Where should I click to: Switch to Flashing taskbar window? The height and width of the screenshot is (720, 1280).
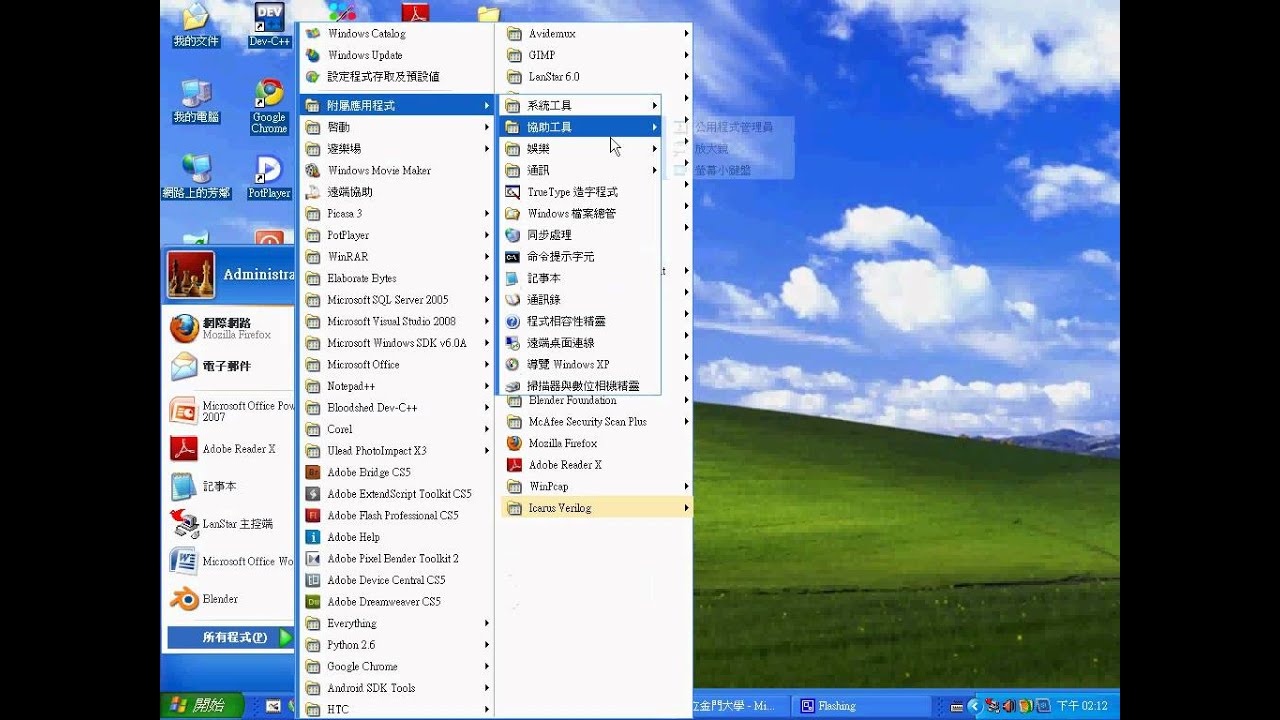coord(864,706)
